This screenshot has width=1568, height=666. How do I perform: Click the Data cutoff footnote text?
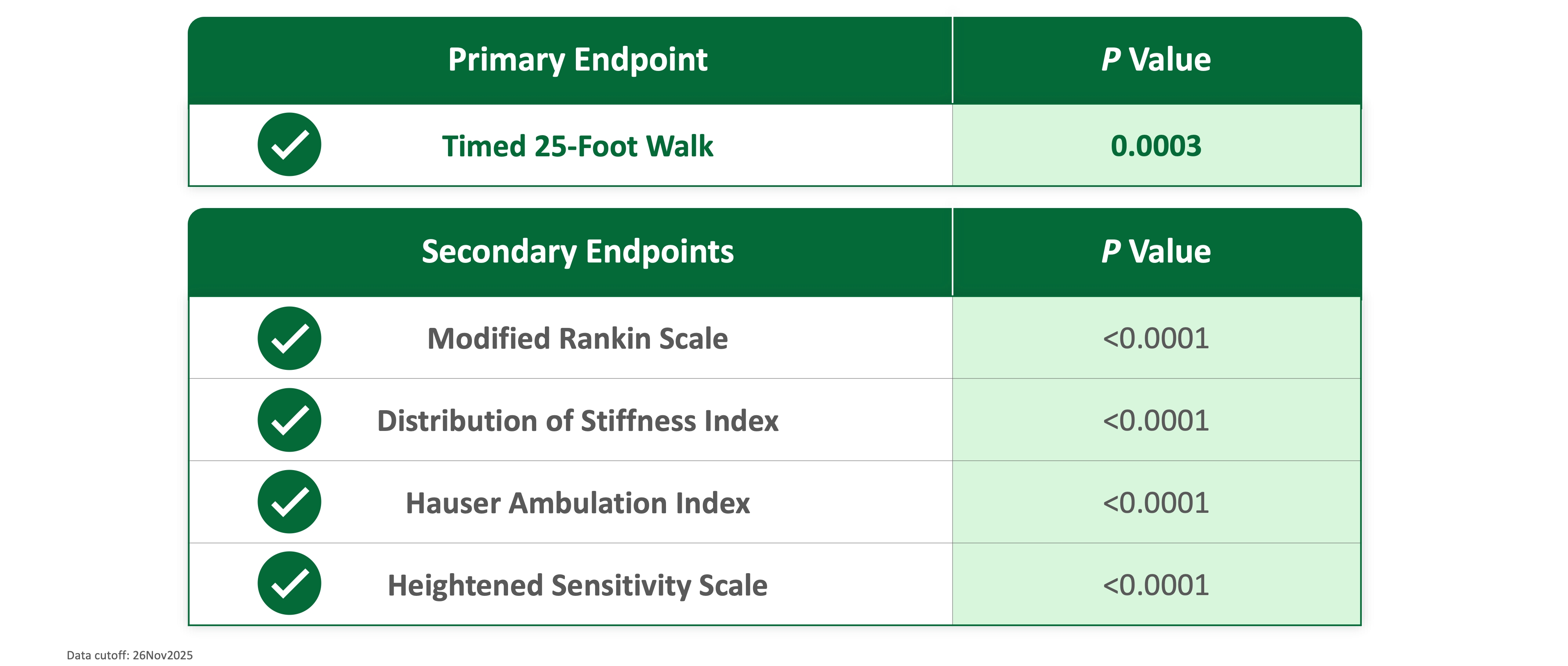click(130, 655)
